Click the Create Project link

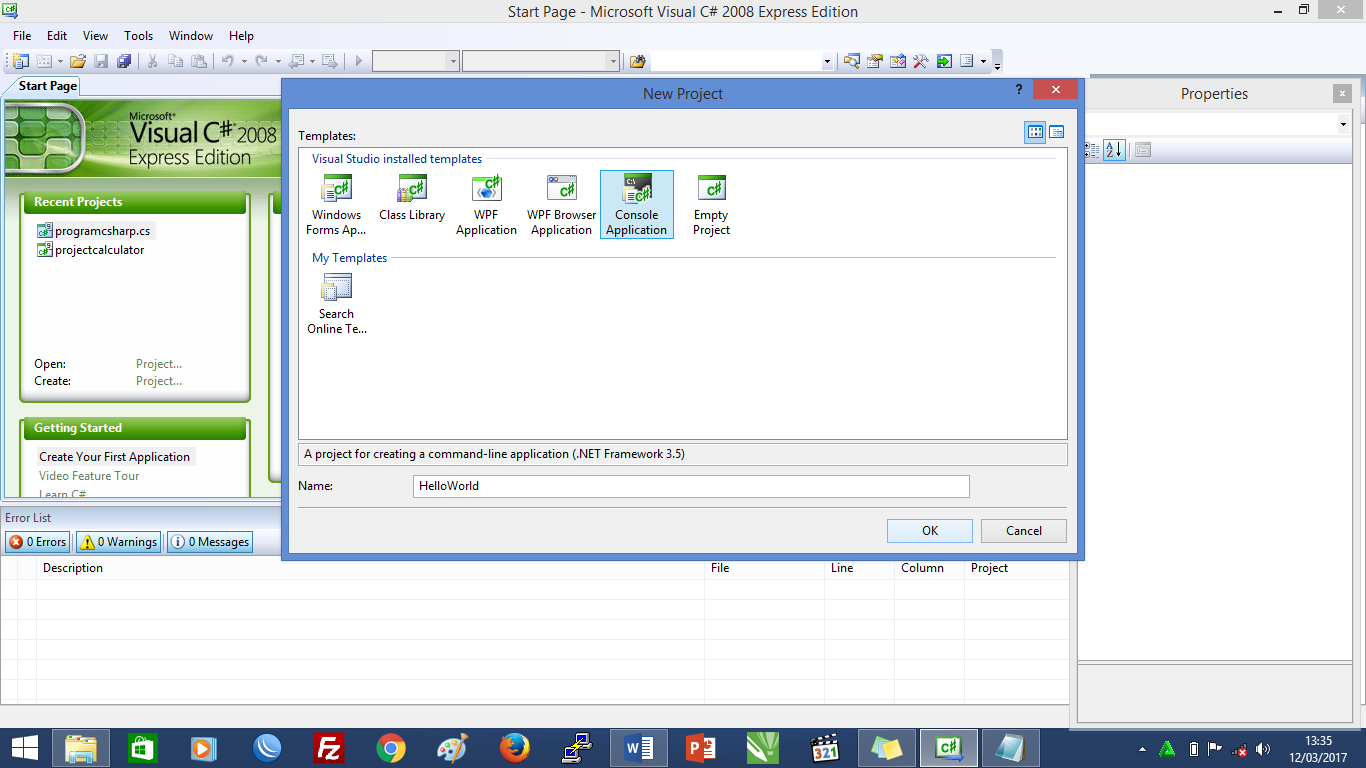tap(159, 381)
